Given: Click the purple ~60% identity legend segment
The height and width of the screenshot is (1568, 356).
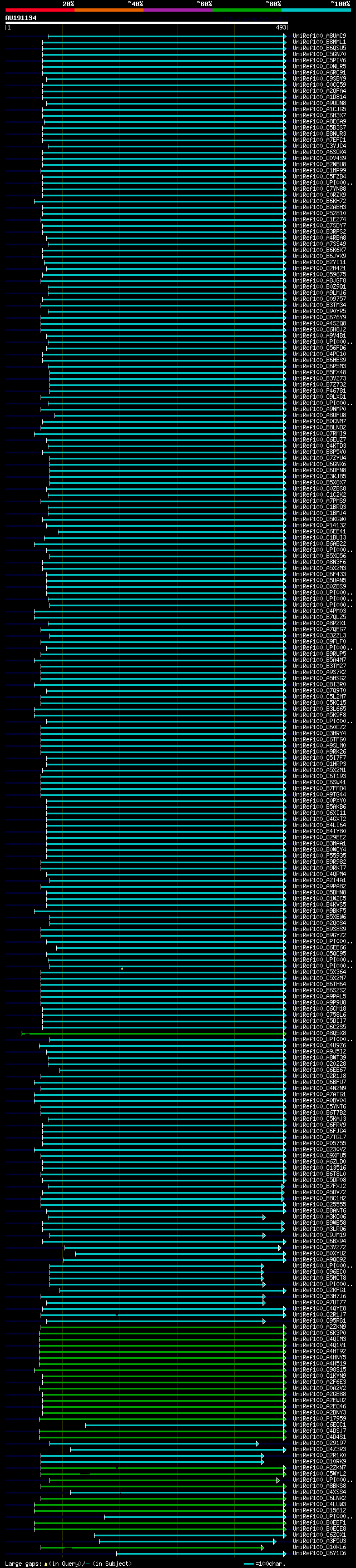Looking at the screenshot, I should tap(179, 11).
